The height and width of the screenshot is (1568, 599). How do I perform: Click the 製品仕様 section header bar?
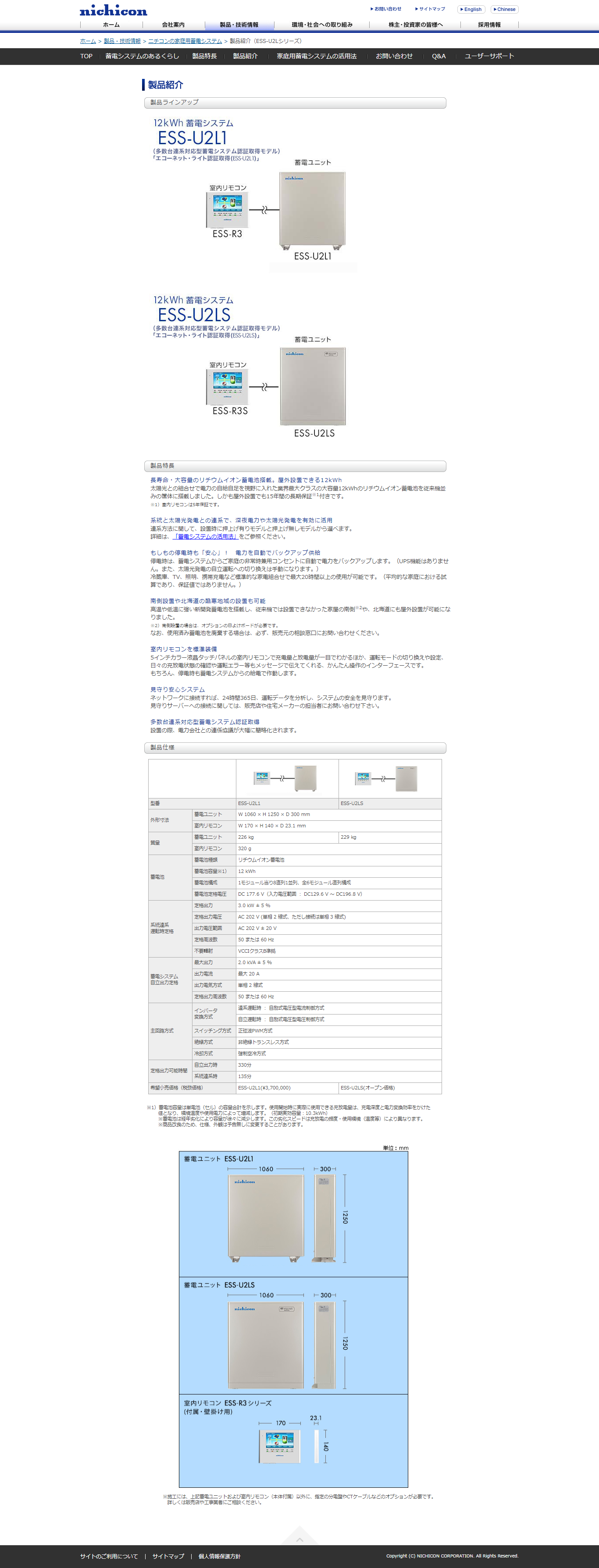tap(295, 748)
